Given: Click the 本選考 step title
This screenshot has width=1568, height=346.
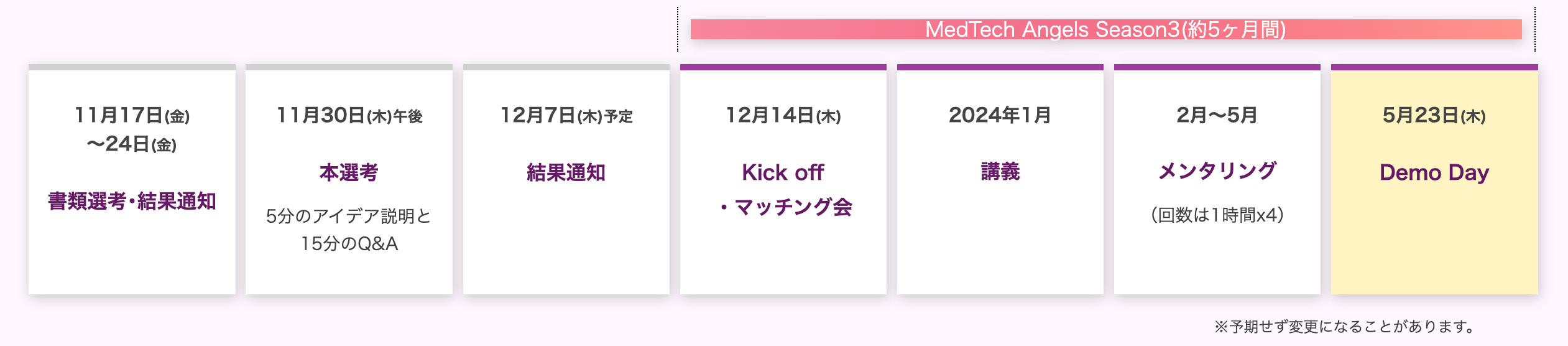Looking at the screenshot, I should [349, 172].
